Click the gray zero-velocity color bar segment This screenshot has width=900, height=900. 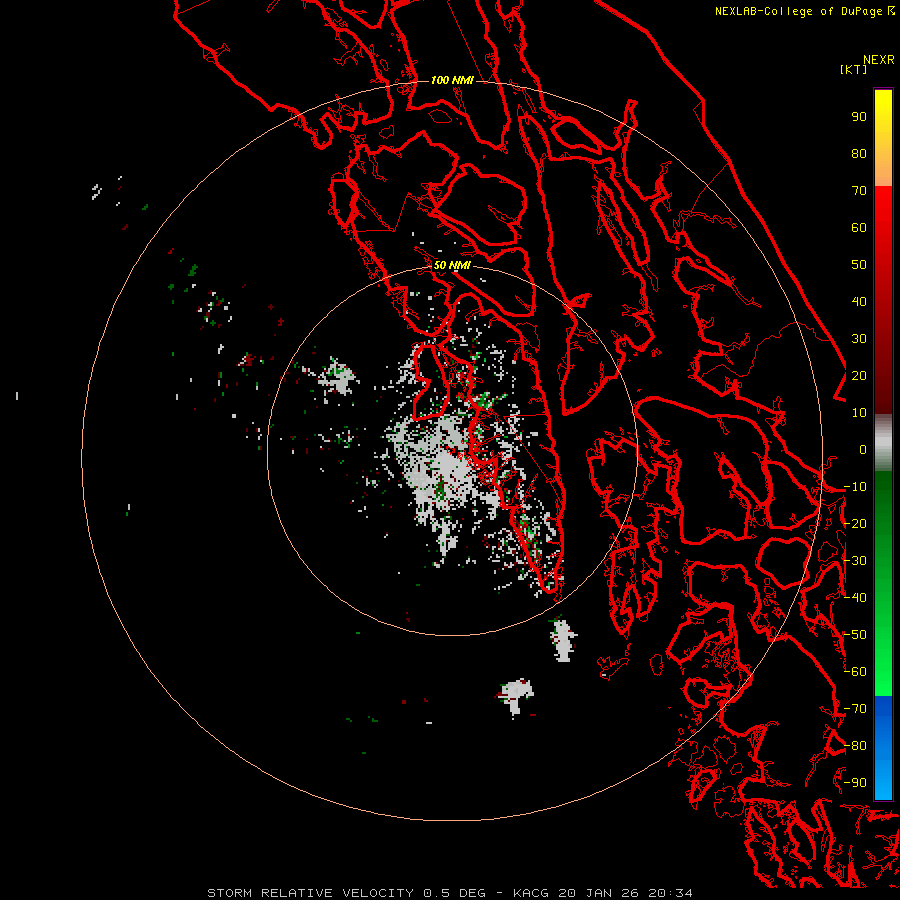tap(883, 443)
